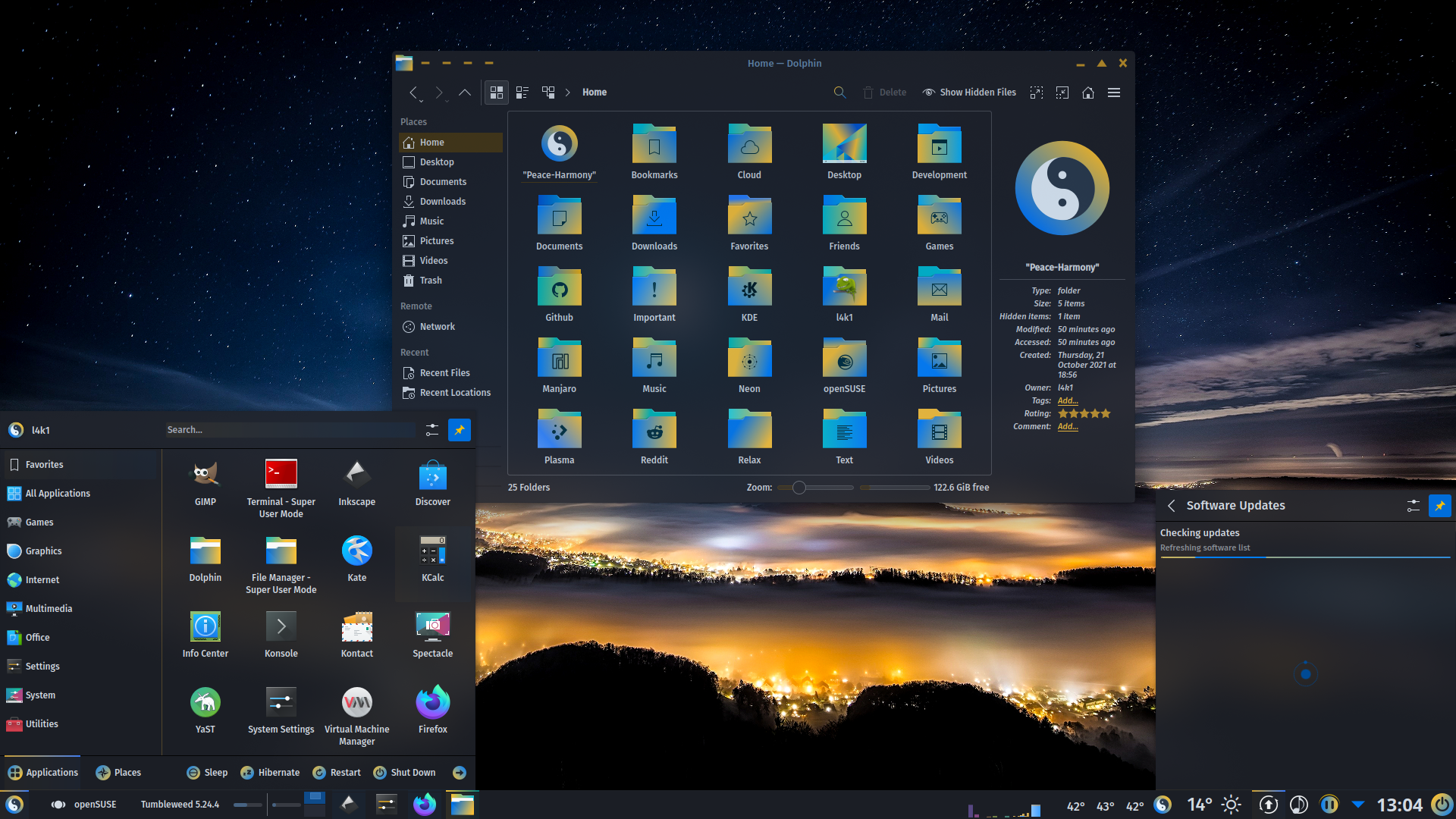Click Dolphin search magnifier icon
The height and width of the screenshot is (819, 1456).
pos(839,93)
